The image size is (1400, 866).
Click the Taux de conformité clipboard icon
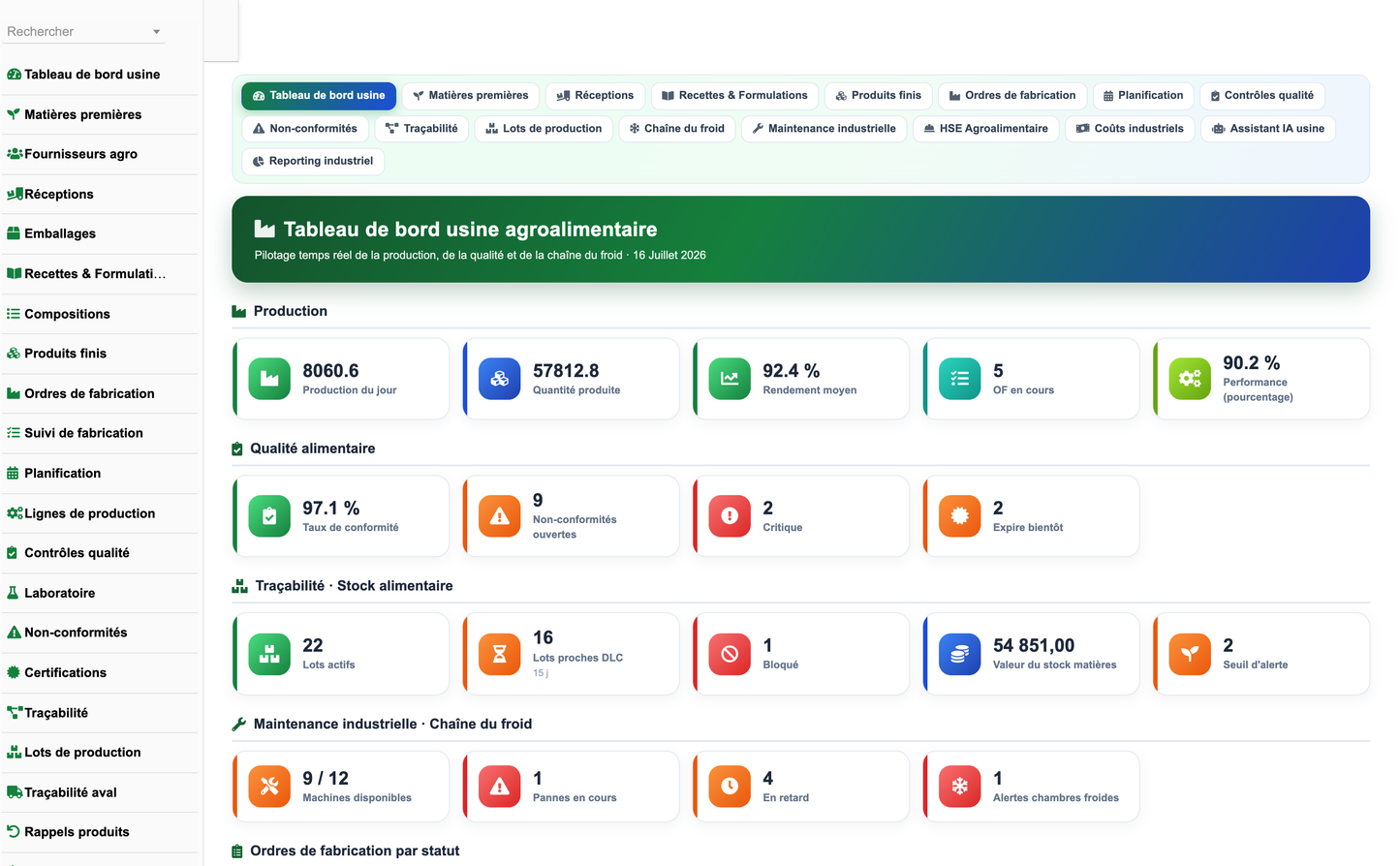pyautogui.click(x=269, y=516)
